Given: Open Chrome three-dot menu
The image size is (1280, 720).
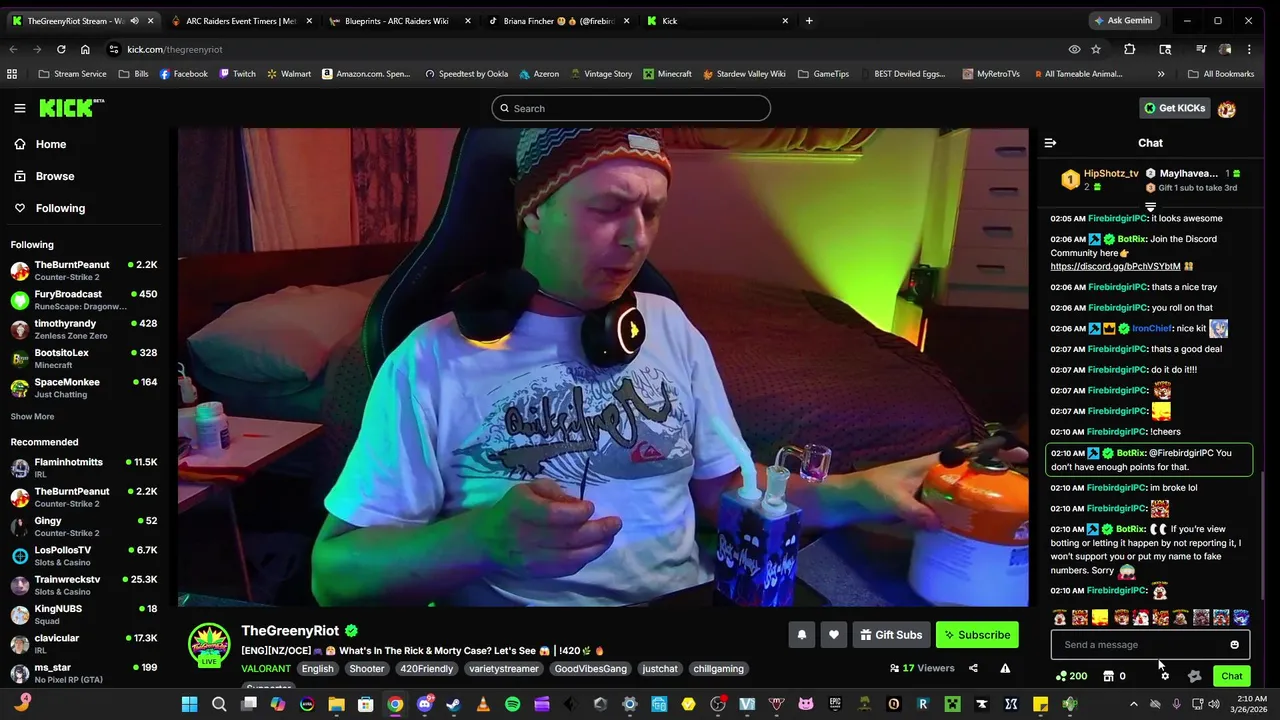Looking at the screenshot, I should coord(1248,49).
